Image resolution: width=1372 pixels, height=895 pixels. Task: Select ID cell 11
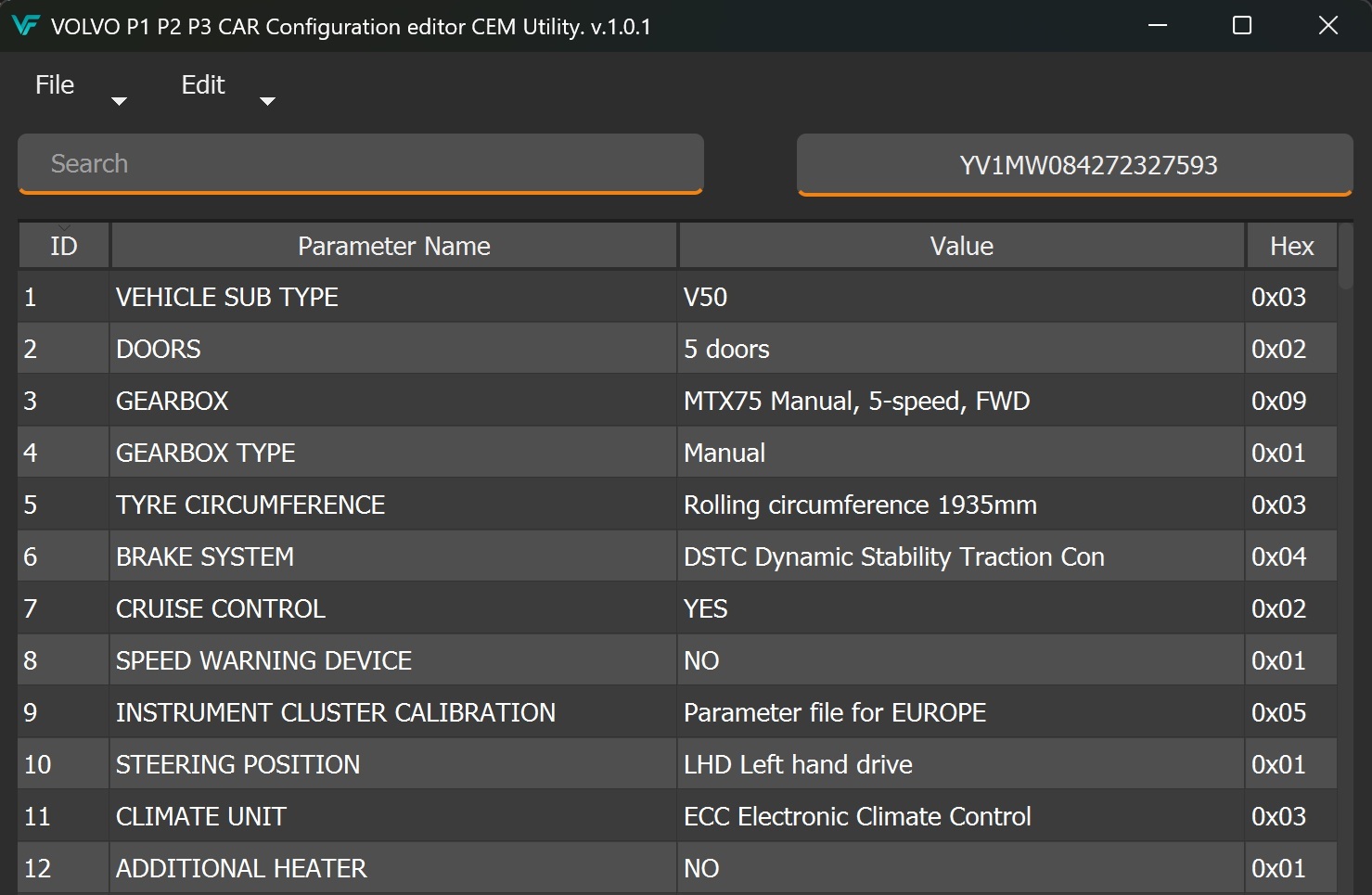click(63, 816)
